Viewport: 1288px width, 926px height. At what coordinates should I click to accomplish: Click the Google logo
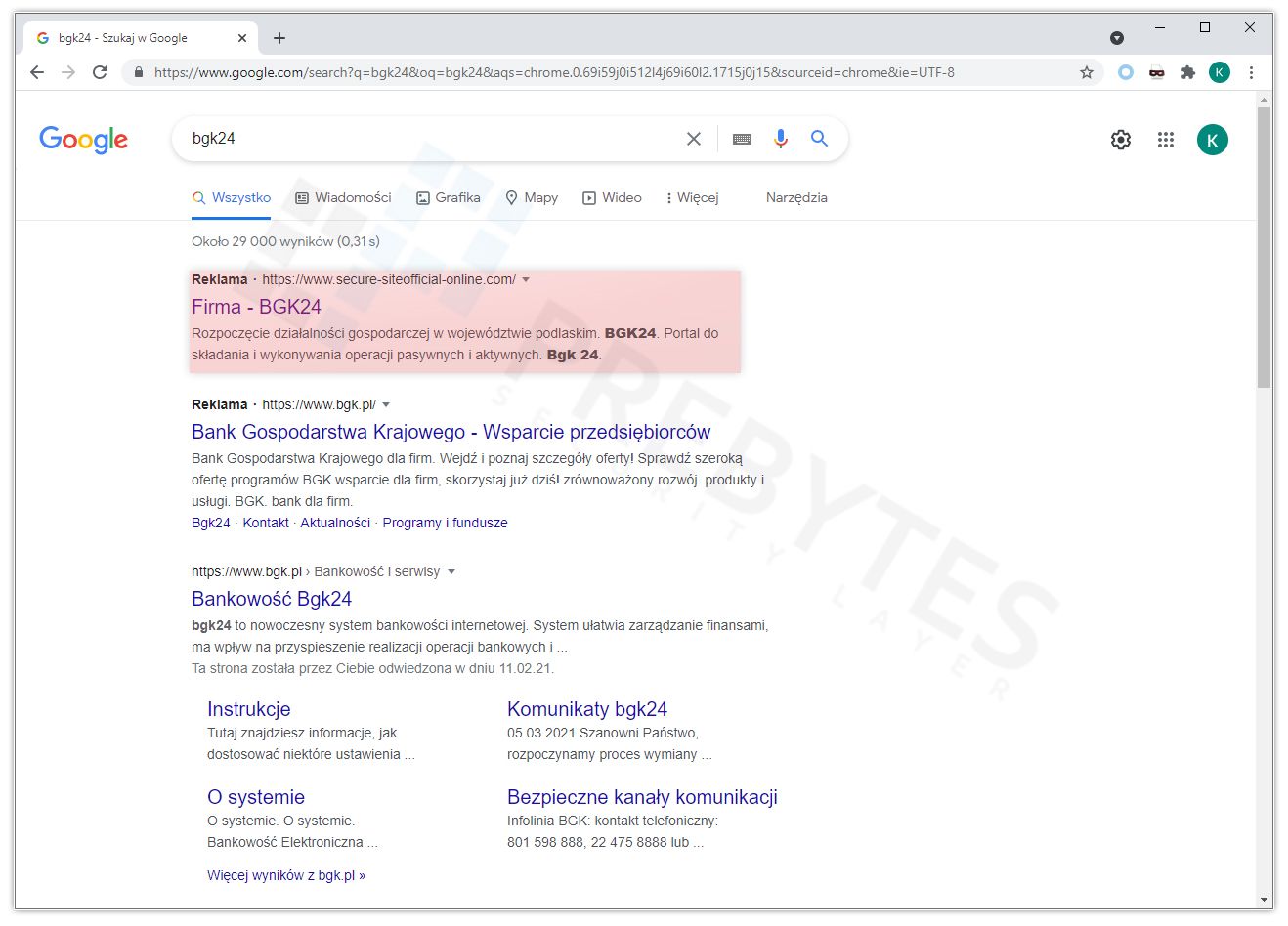point(84,140)
